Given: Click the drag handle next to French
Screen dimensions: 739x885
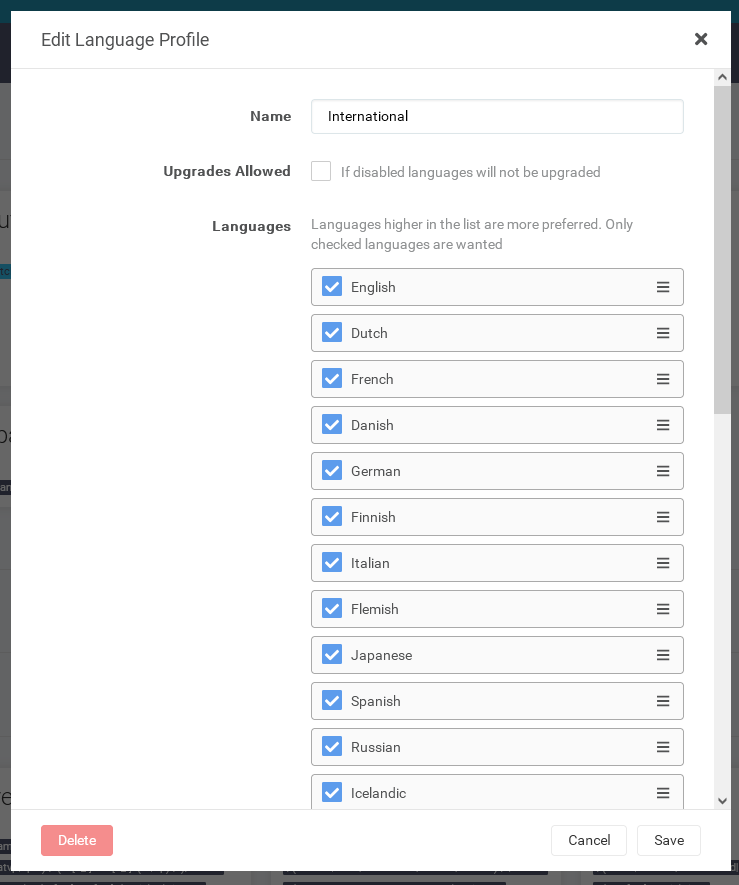Looking at the screenshot, I should click(663, 379).
